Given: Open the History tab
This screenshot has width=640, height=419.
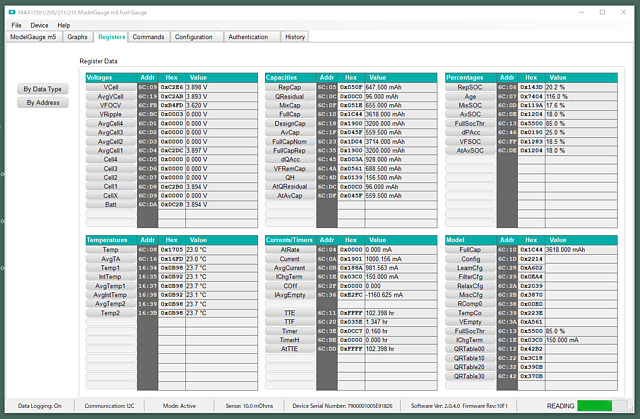Looking at the screenshot, I should point(295,37).
